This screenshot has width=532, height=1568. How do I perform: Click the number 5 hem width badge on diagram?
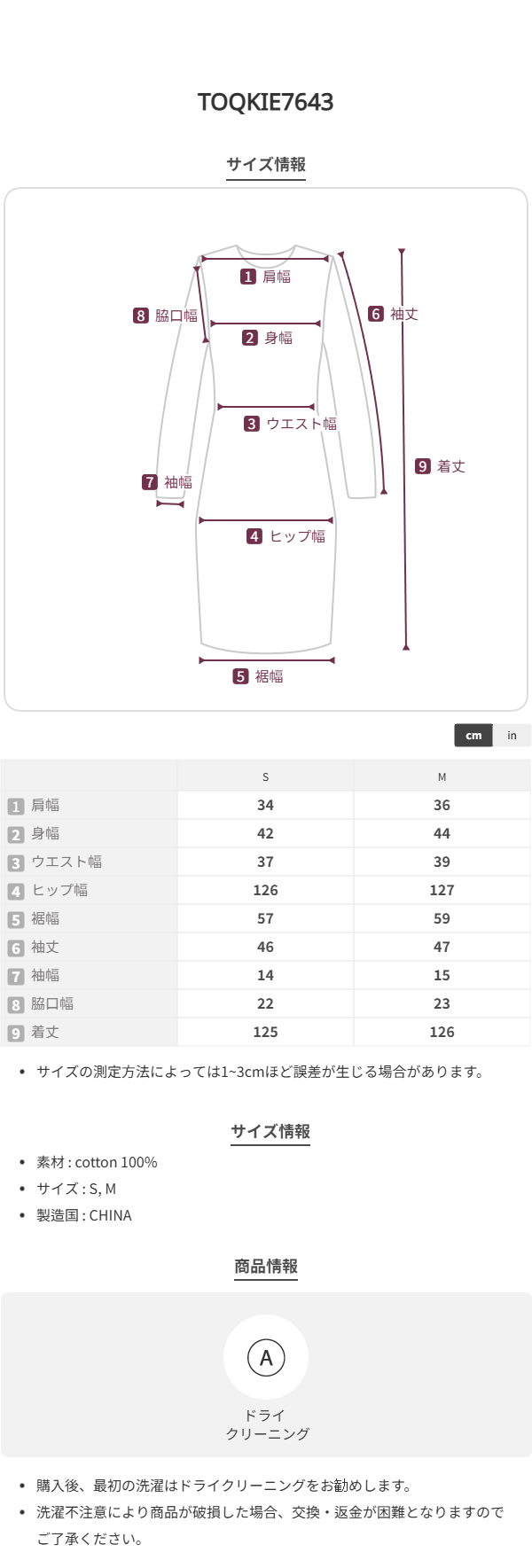[240, 676]
